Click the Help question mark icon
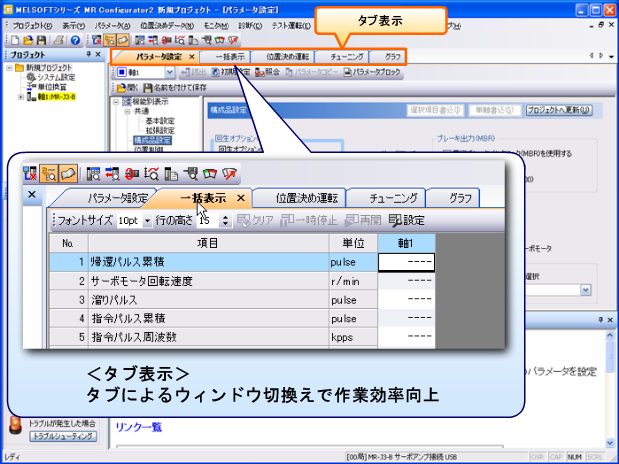 pyautogui.click(x=75, y=39)
